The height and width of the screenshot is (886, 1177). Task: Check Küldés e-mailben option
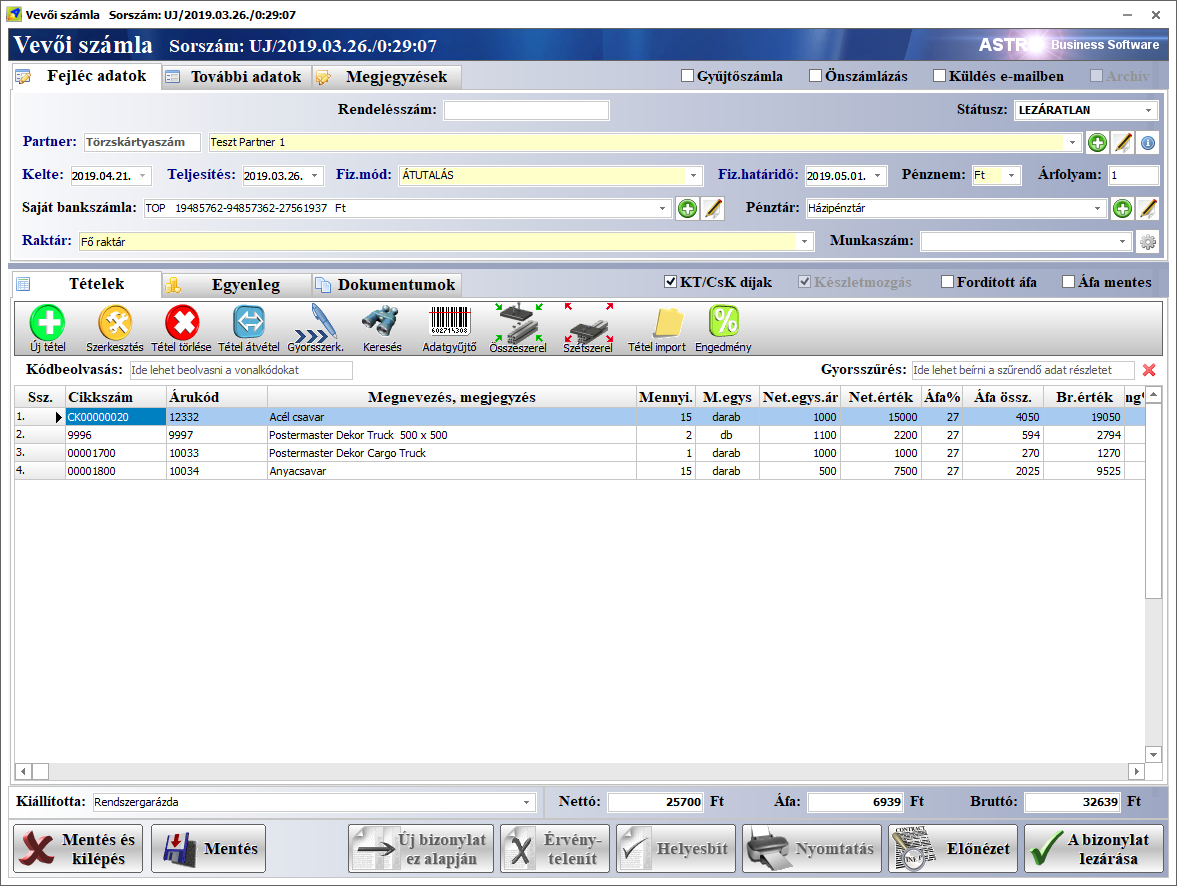939,76
